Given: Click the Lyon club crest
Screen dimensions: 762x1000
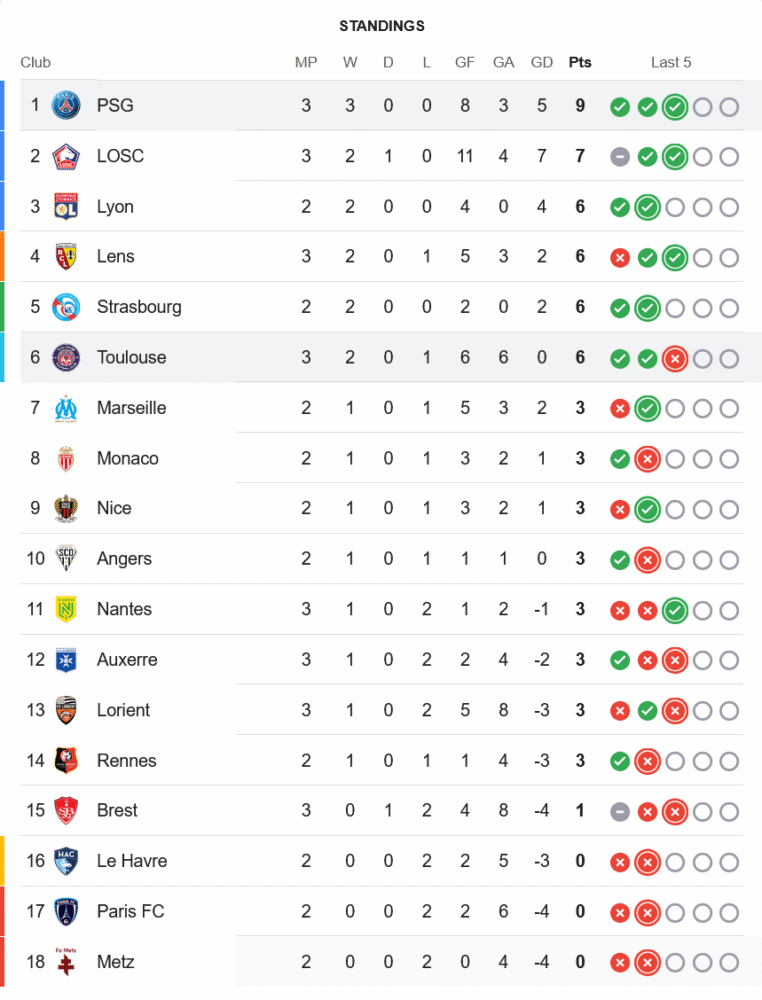Looking at the screenshot, I should pos(66,207).
